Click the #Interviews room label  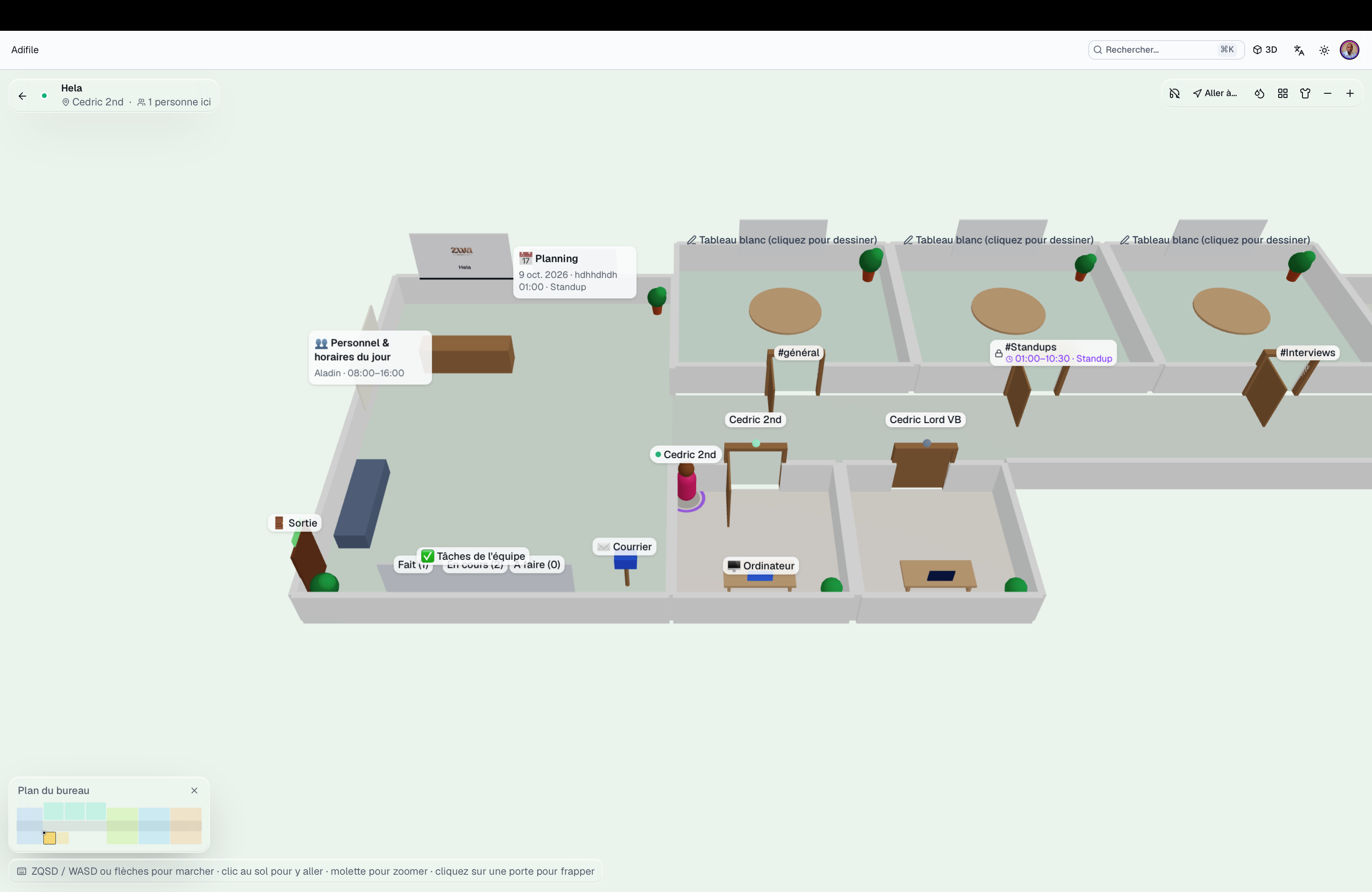point(1308,353)
